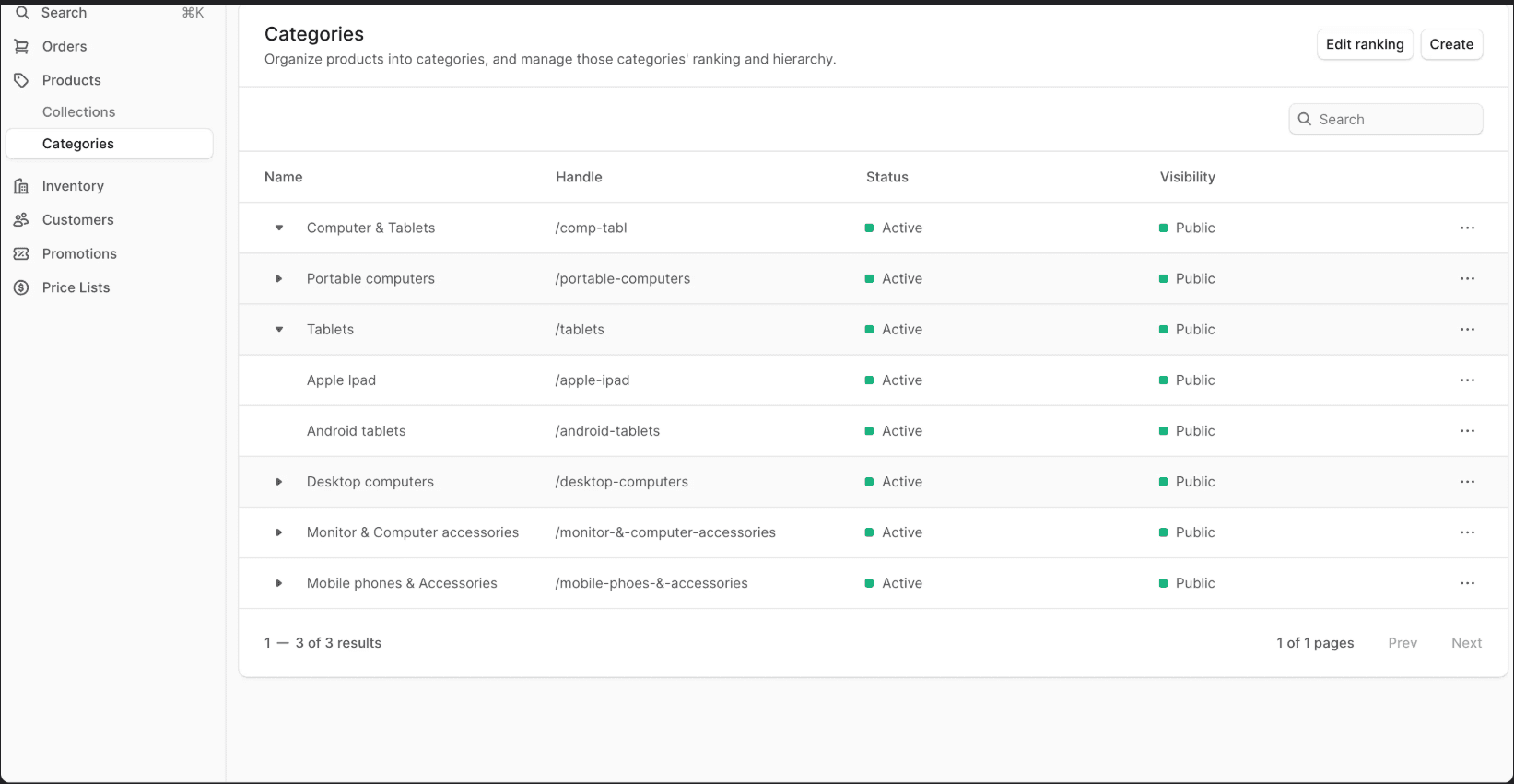
Task: Collapse the Computer & Tablets category
Action: pyautogui.click(x=279, y=228)
